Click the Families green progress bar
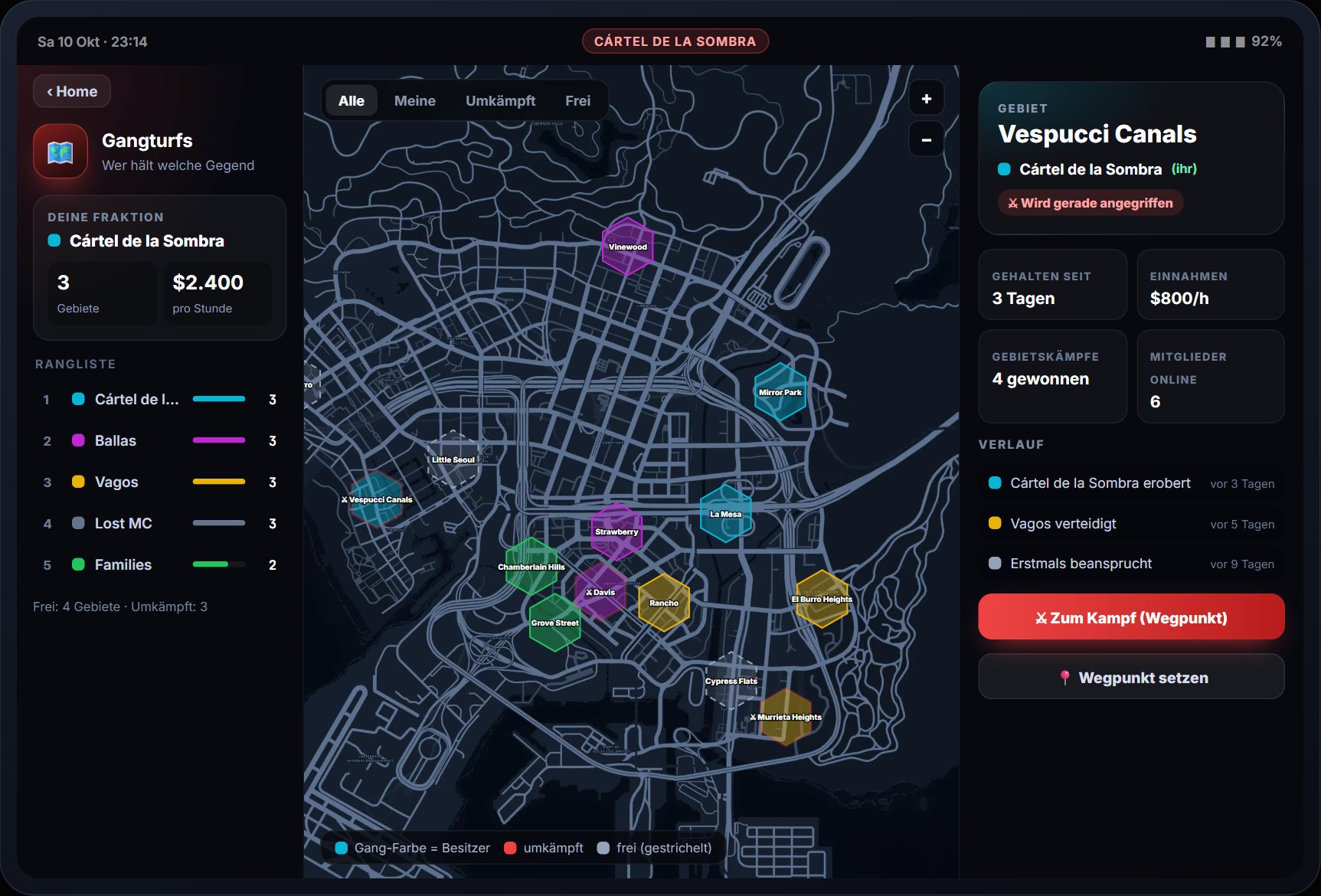This screenshot has height=896, width=1321. point(219,564)
